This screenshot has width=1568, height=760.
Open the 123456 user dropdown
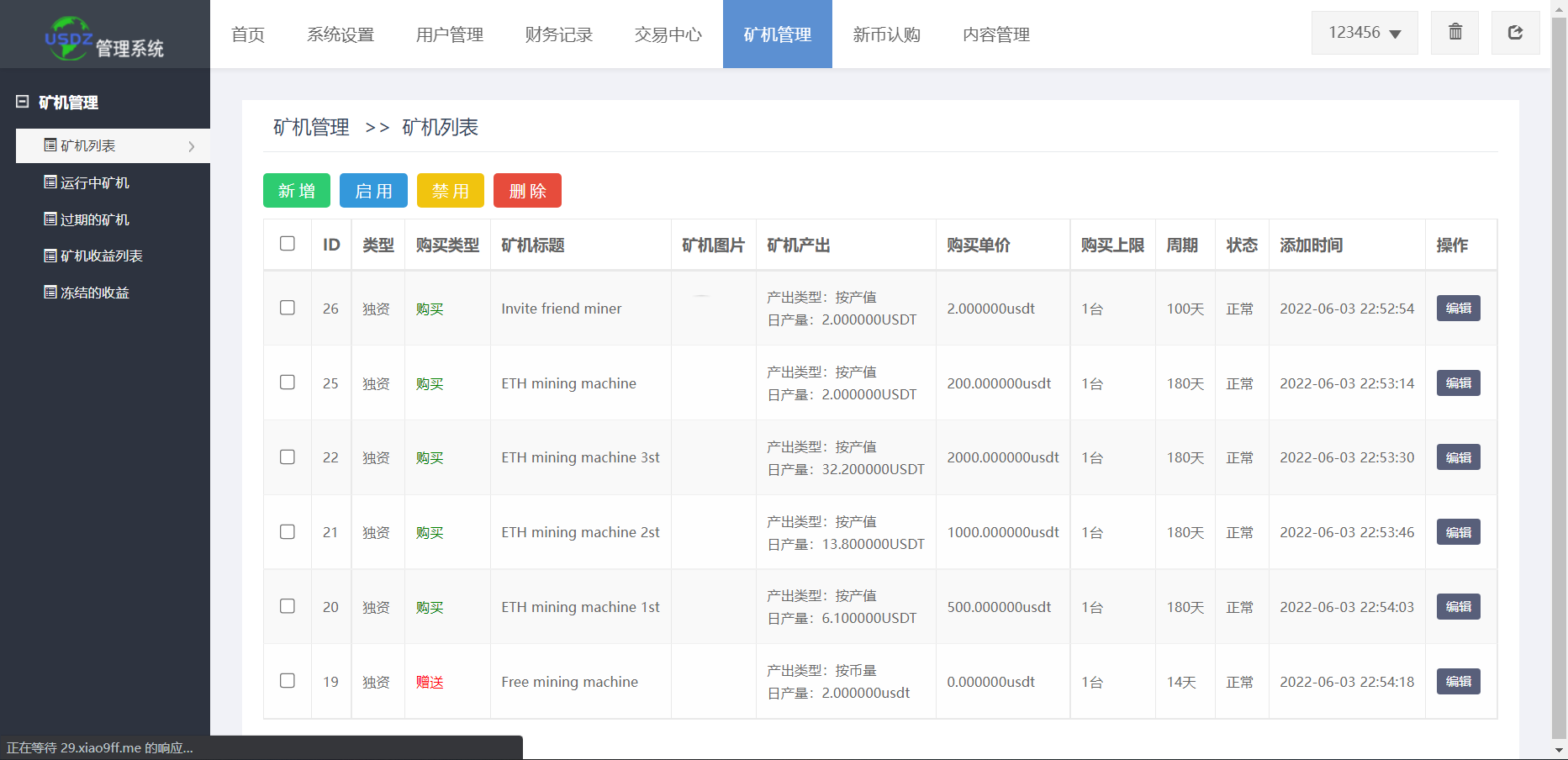click(x=1365, y=33)
